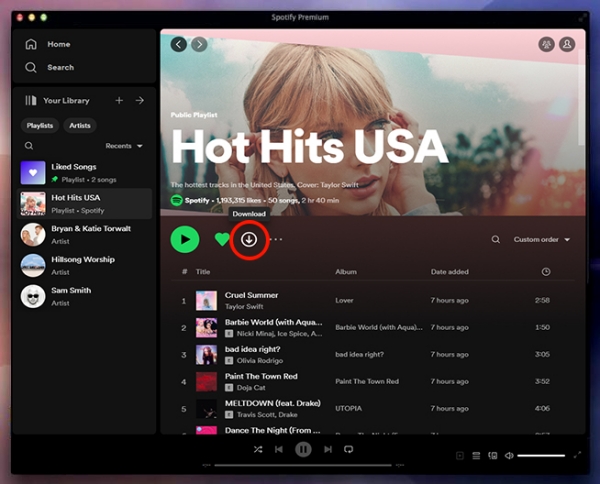This screenshot has width=600, height=484.
Task: Play the Hot Hits USA playlist
Action: click(185, 240)
